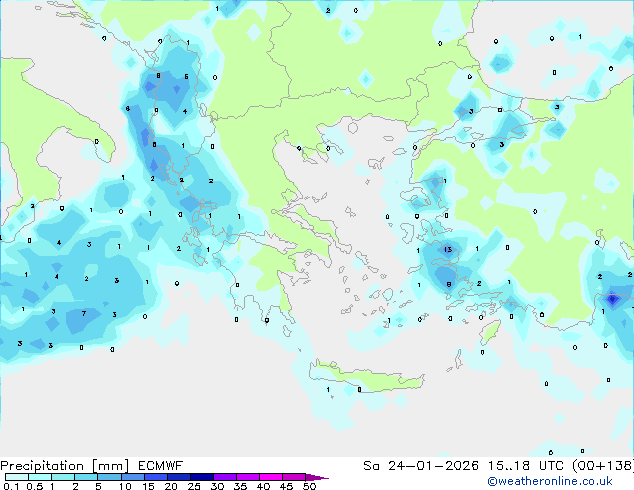Pick the 35–40 mm legend swatch
The width and height of the screenshot is (634, 490).
[247, 477]
